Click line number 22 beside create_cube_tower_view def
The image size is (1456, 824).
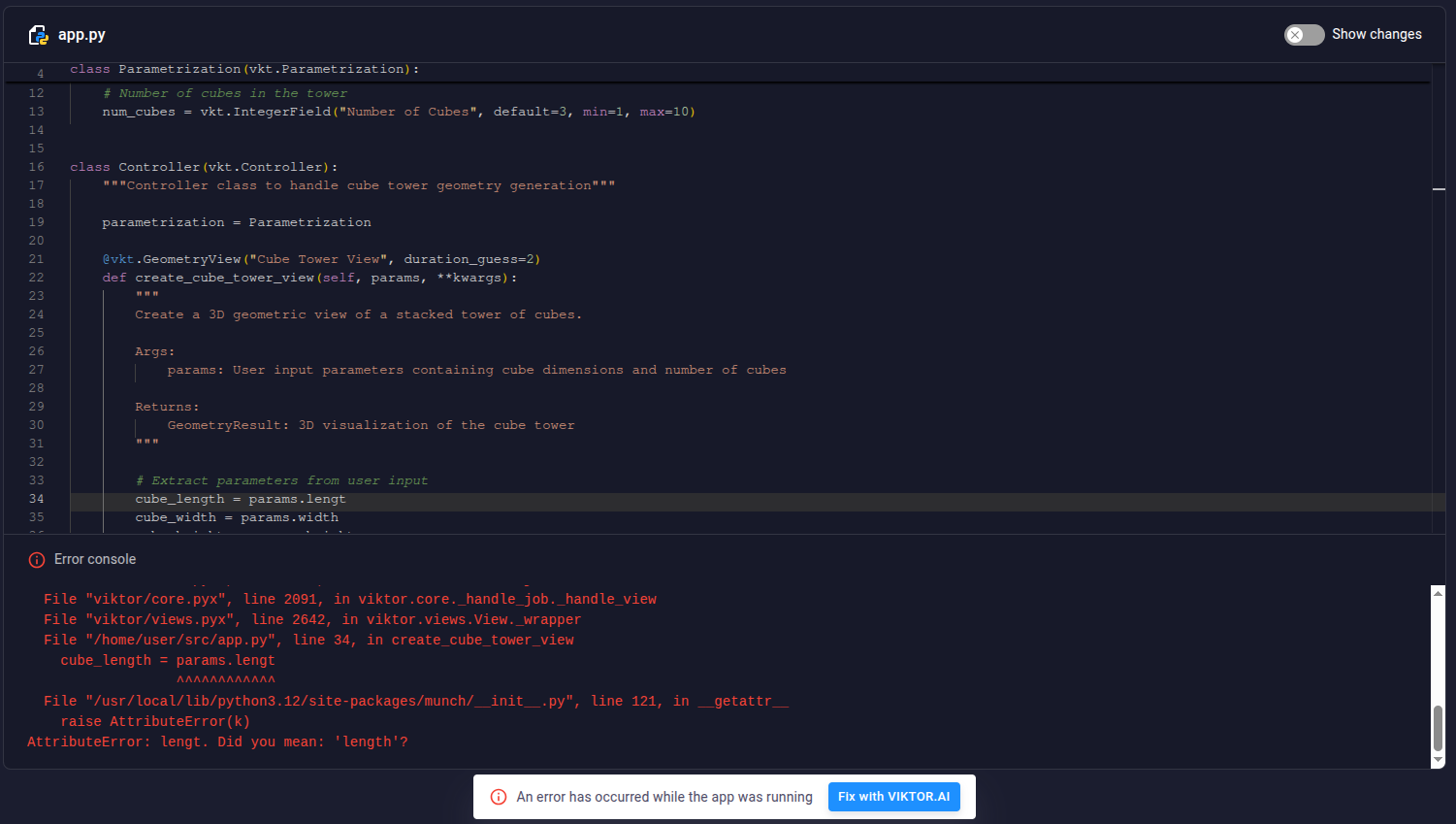tap(36, 278)
